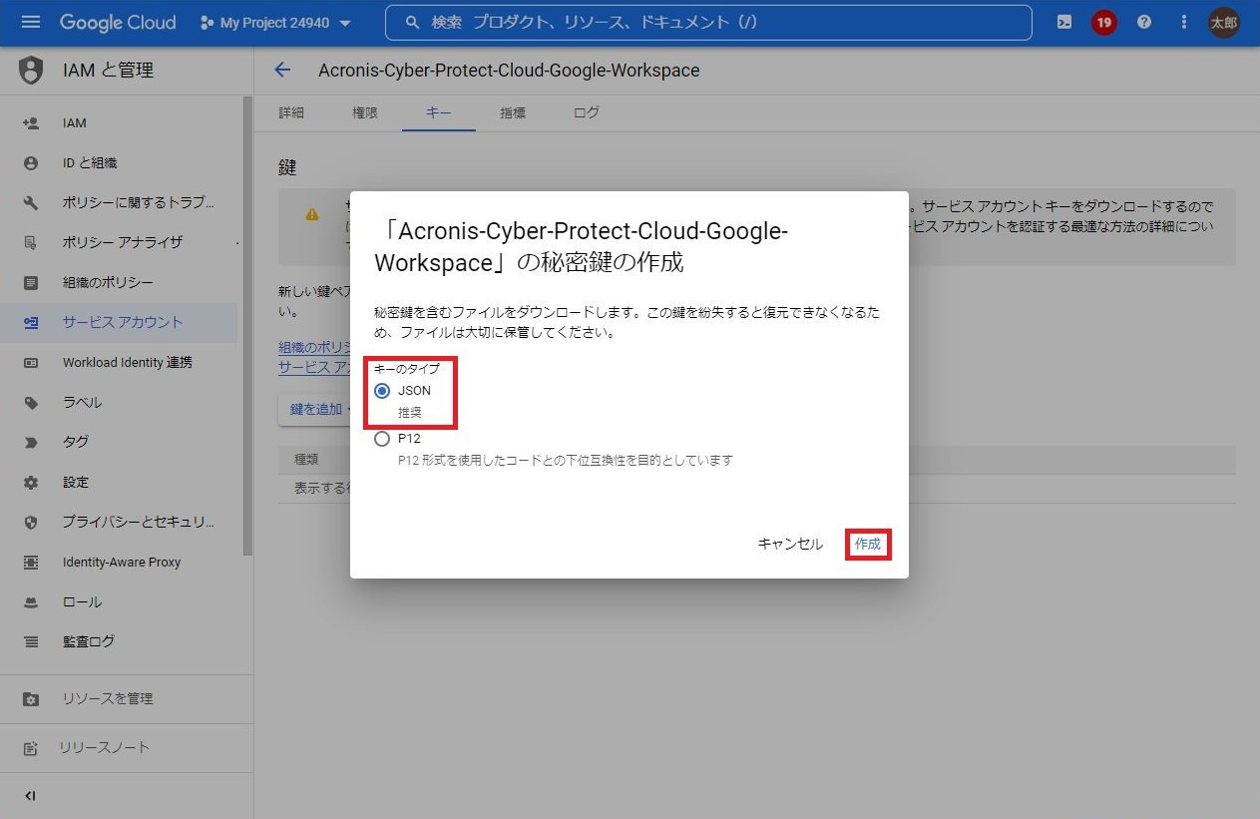Click the search field in the top bar
The width and height of the screenshot is (1260, 819).
tap(708, 23)
